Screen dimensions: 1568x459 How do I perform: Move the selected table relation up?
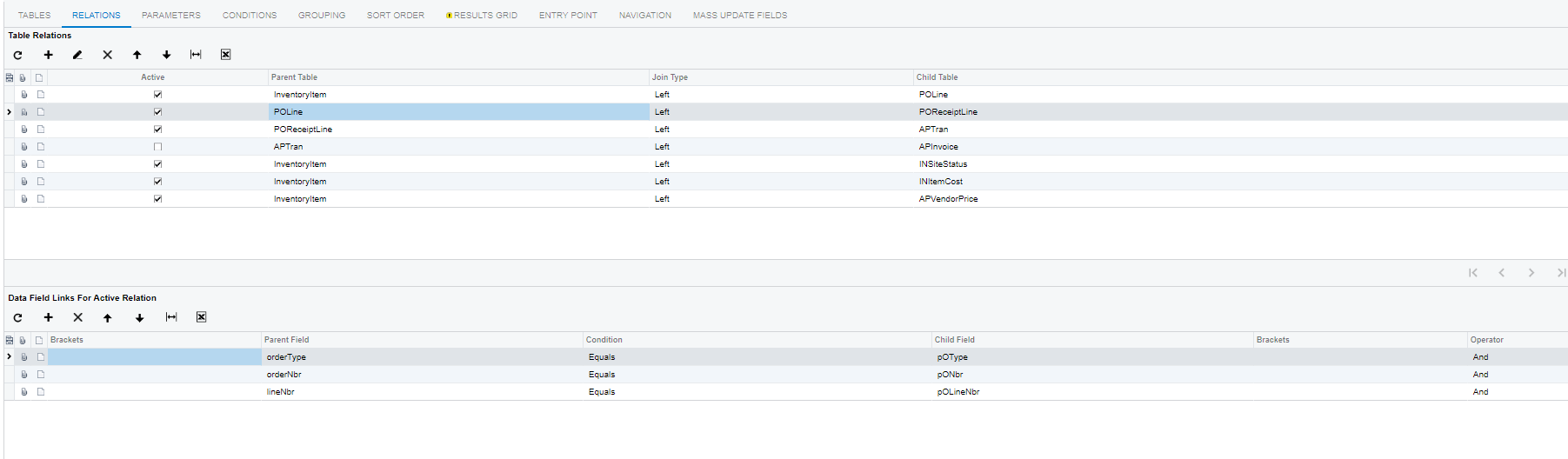point(137,55)
